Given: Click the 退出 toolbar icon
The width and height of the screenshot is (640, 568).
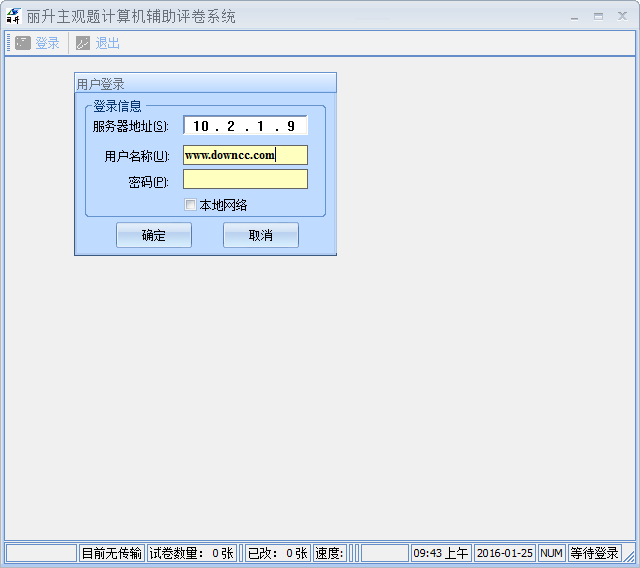Looking at the screenshot, I should (83, 43).
